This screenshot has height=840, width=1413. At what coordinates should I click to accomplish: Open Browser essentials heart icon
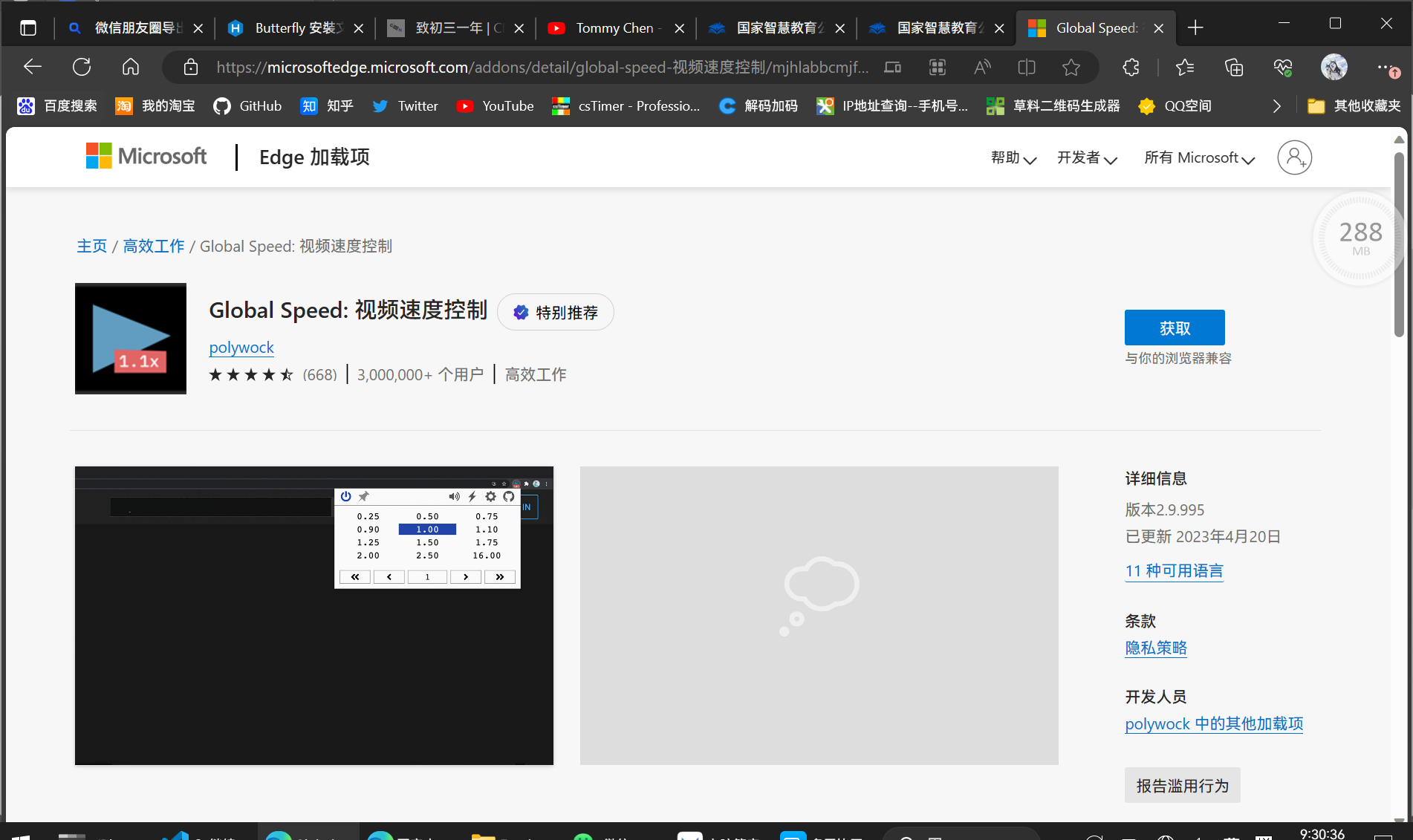point(1283,68)
